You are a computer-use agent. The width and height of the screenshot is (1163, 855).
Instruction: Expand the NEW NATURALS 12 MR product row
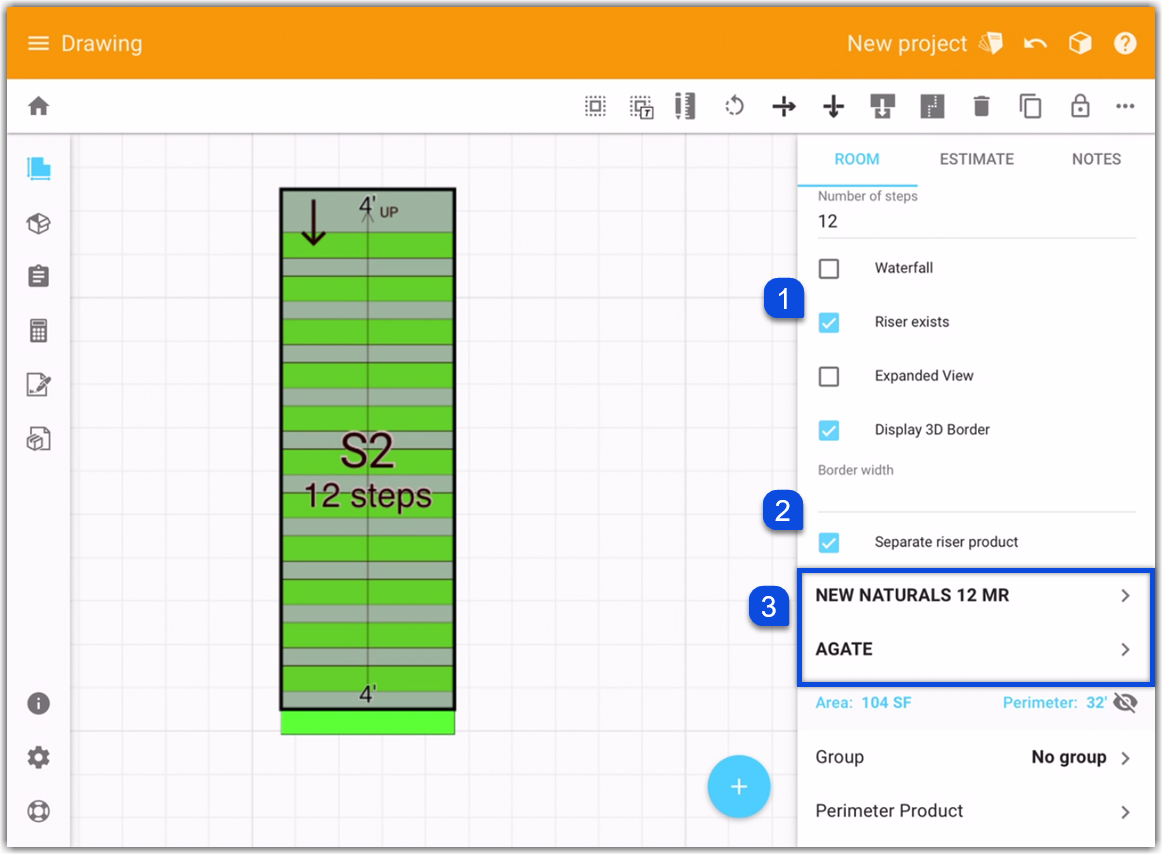[975, 595]
